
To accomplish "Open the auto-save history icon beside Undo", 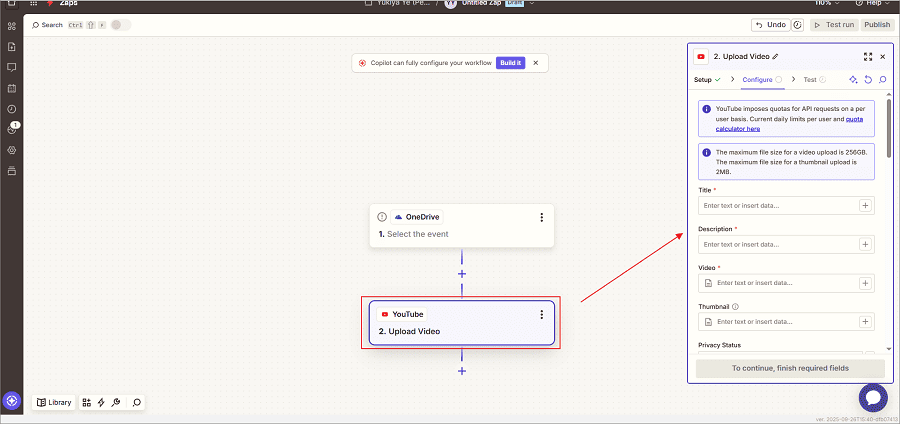I will [x=797, y=25].
